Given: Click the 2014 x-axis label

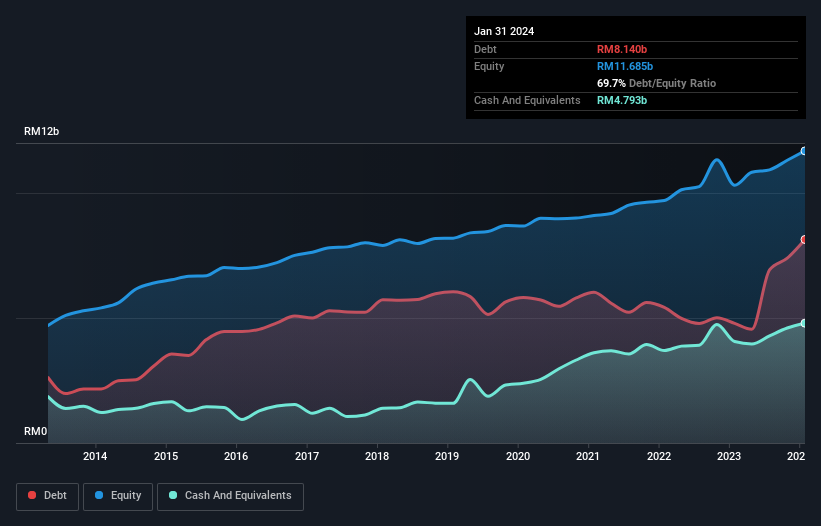Looking at the screenshot, I should pos(95,456).
